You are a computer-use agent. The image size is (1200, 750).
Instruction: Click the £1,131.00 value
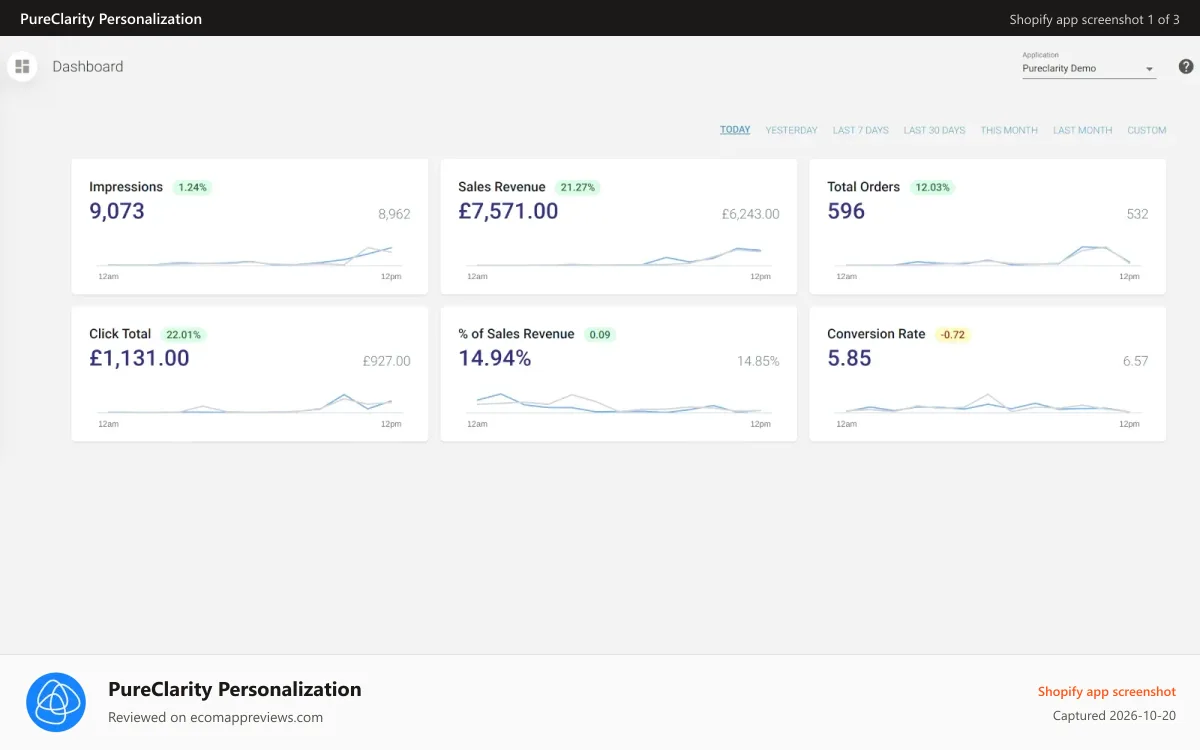(x=139, y=358)
